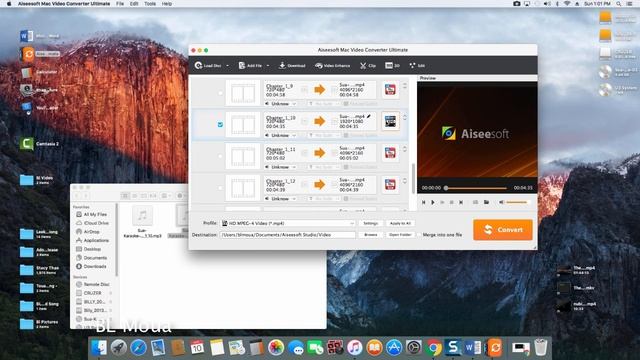Viewport: 640px width, 360px height.
Task: Open iTunes from the Dock
Action: click(355, 348)
